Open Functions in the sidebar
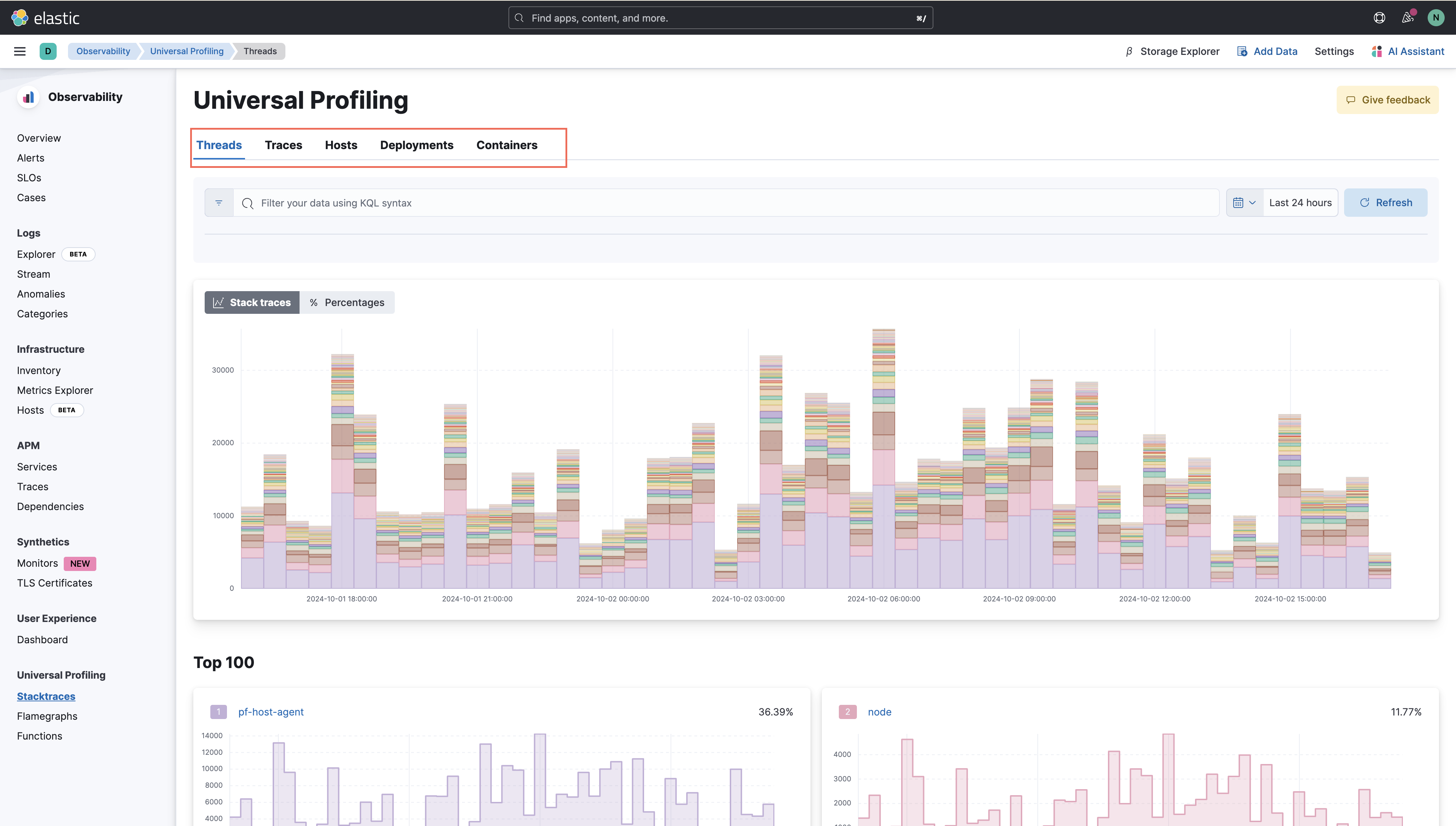The image size is (1456, 826). tap(40, 736)
